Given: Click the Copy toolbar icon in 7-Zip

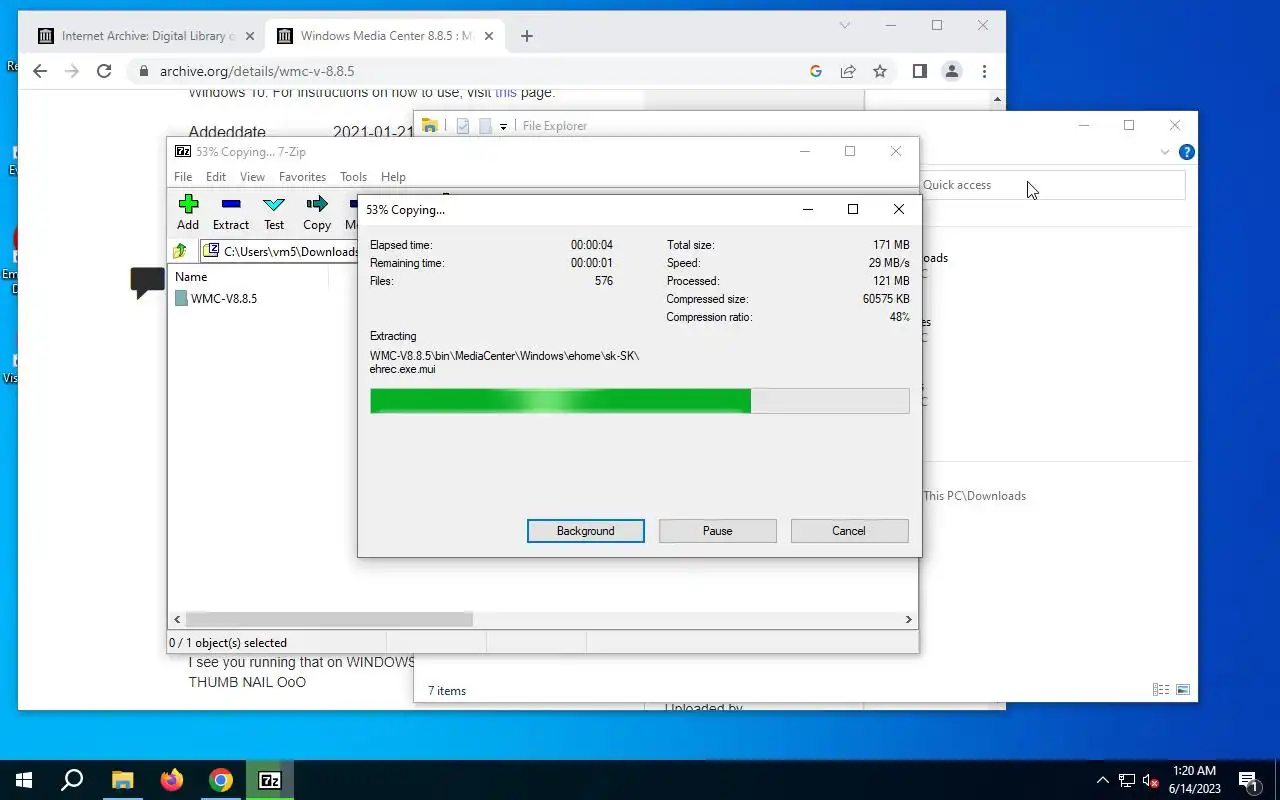Looking at the screenshot, I should click(317, 212).
